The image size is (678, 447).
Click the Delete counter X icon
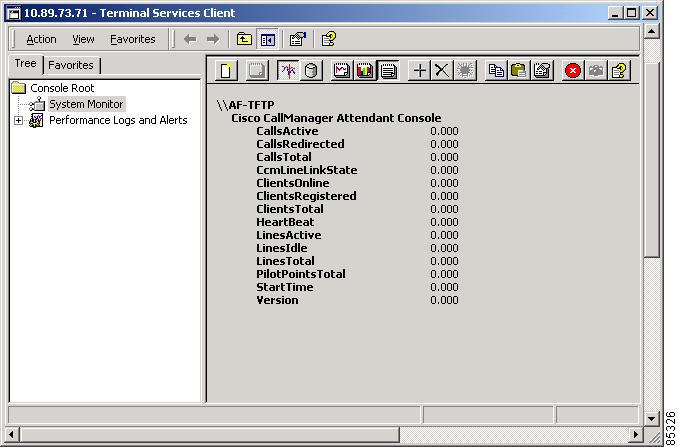tap(442, 70)
